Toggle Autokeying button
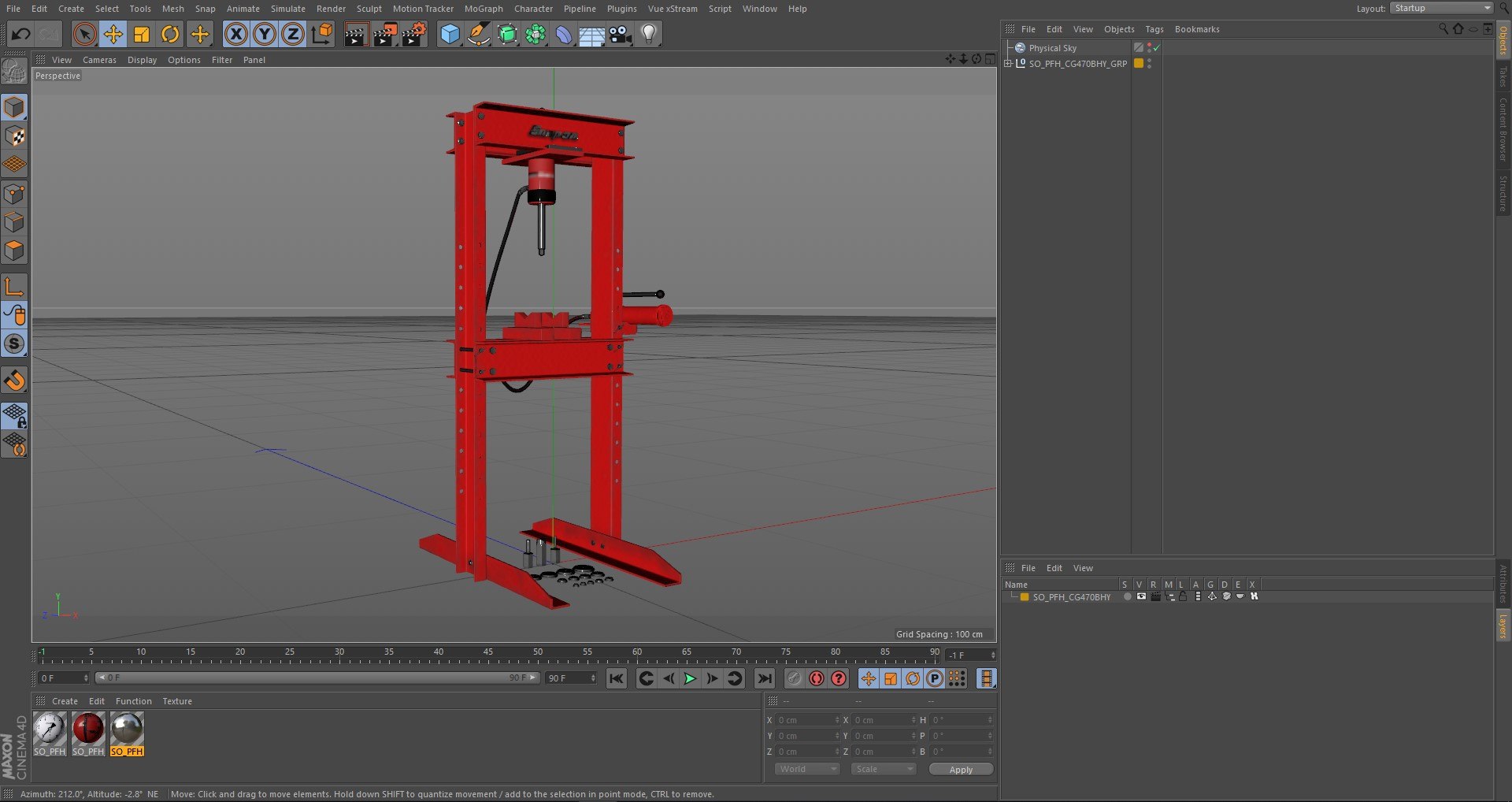 [x=817, y=678]
